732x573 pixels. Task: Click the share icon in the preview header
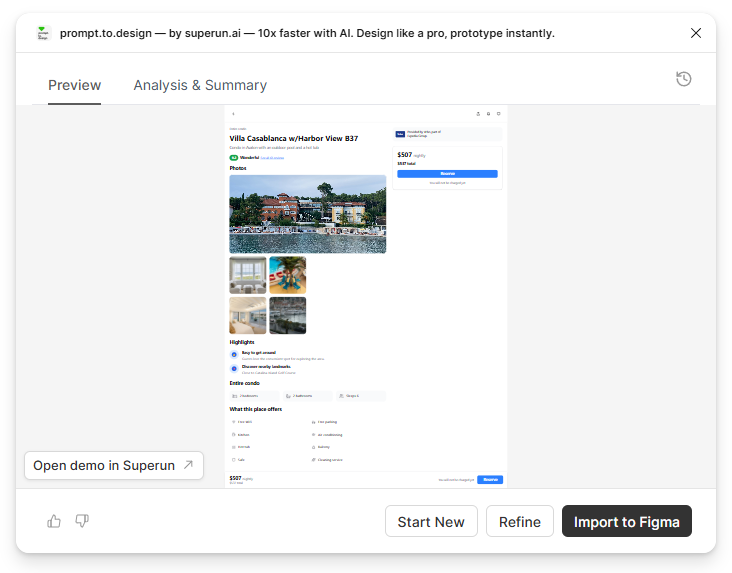pyautogui.click(x=478, y=114)
